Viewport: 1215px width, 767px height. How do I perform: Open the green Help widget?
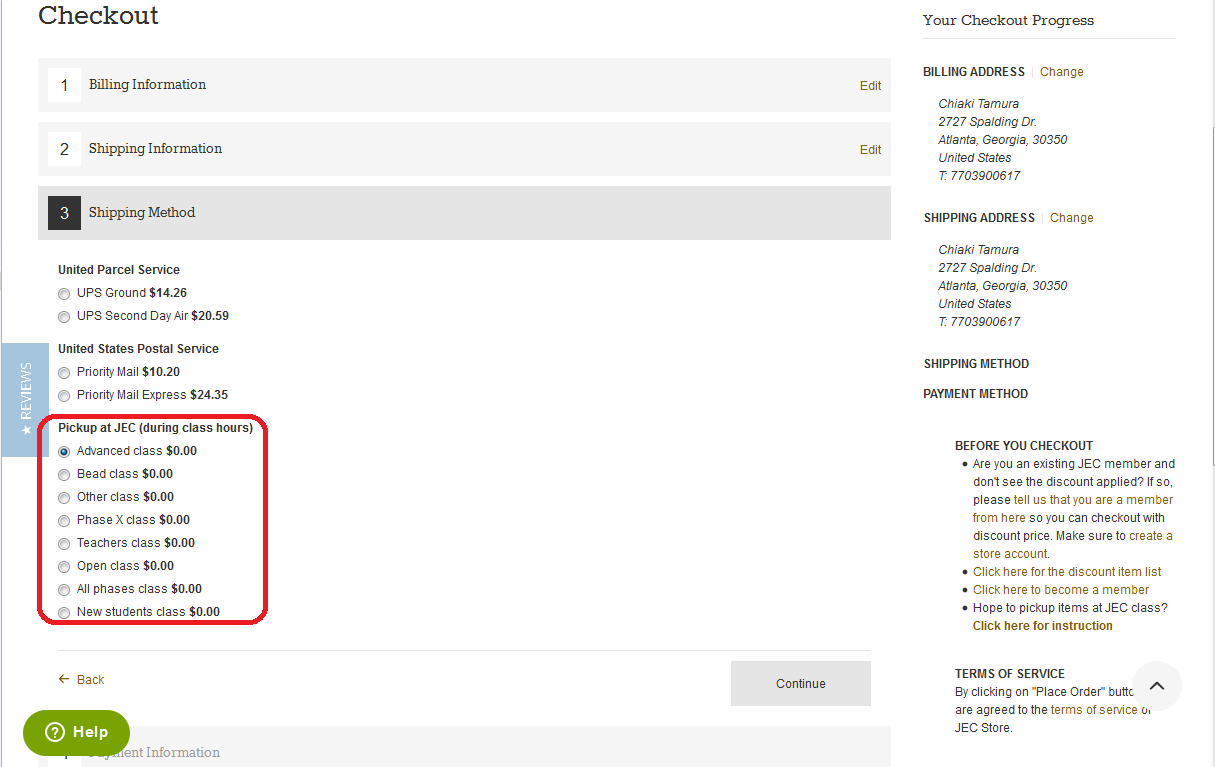pos(77,732)
